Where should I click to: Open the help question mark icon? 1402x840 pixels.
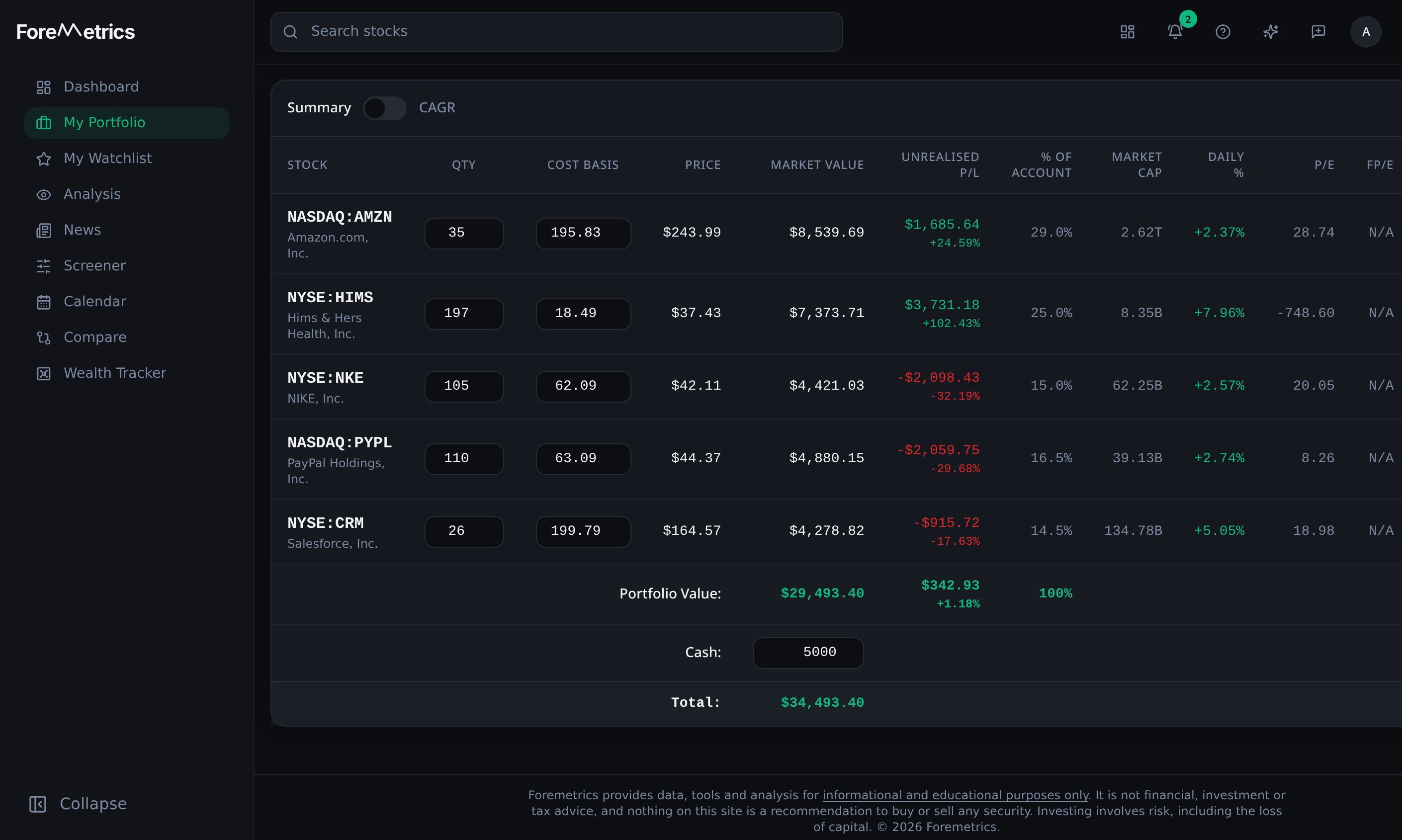coord(1223,32)
